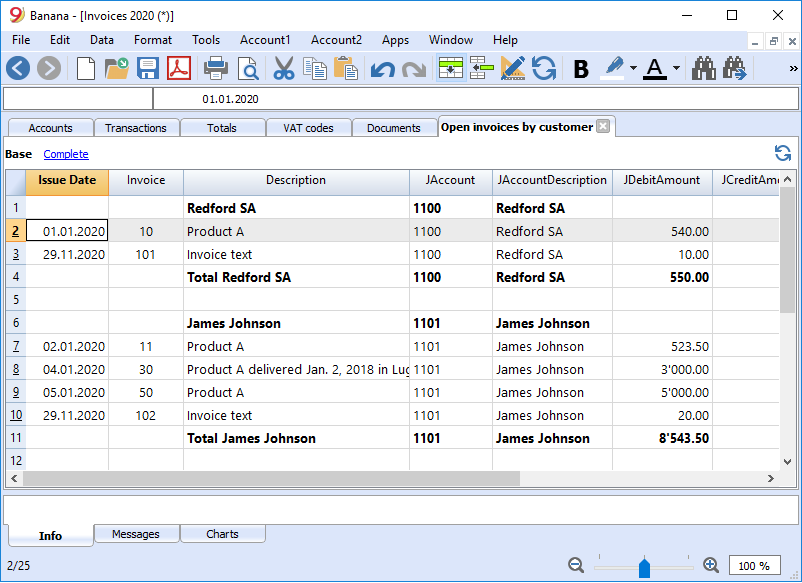This screenshot has width=802, height=583.
Task: Click the 100 % zoom field
Action: coord(754,566)
